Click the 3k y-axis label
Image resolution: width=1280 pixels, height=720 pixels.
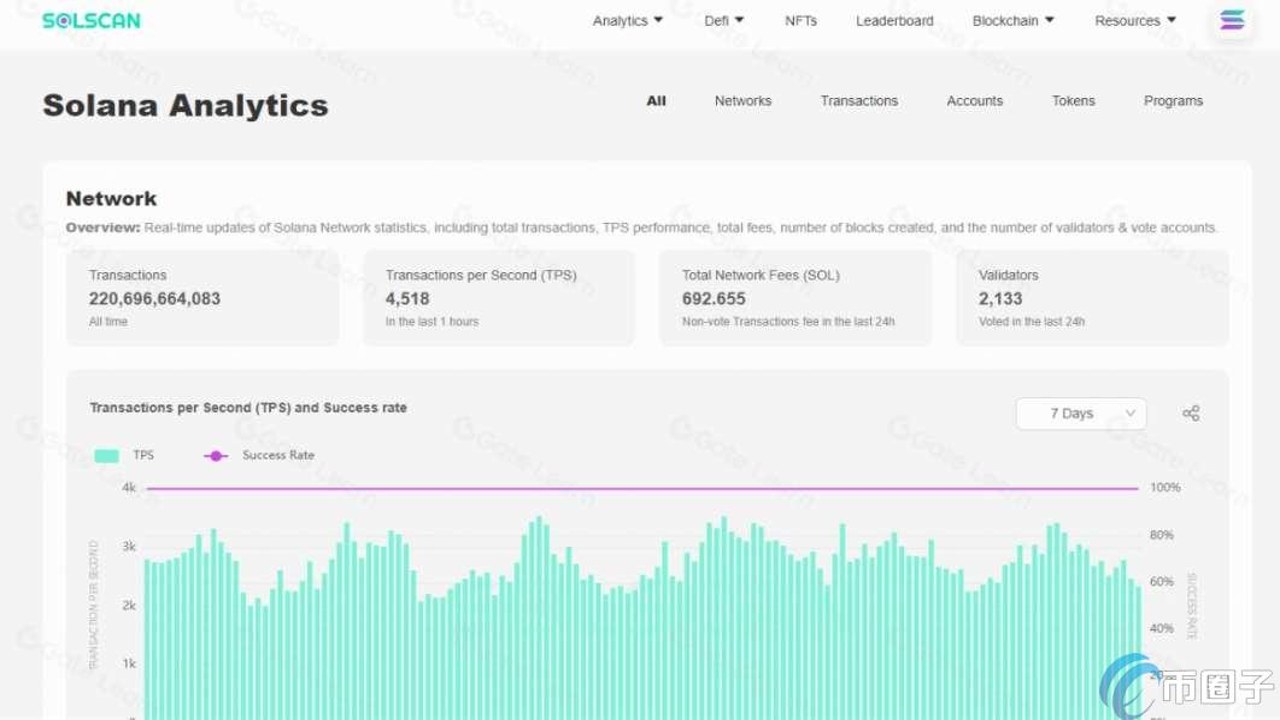[x=129, y=546]
